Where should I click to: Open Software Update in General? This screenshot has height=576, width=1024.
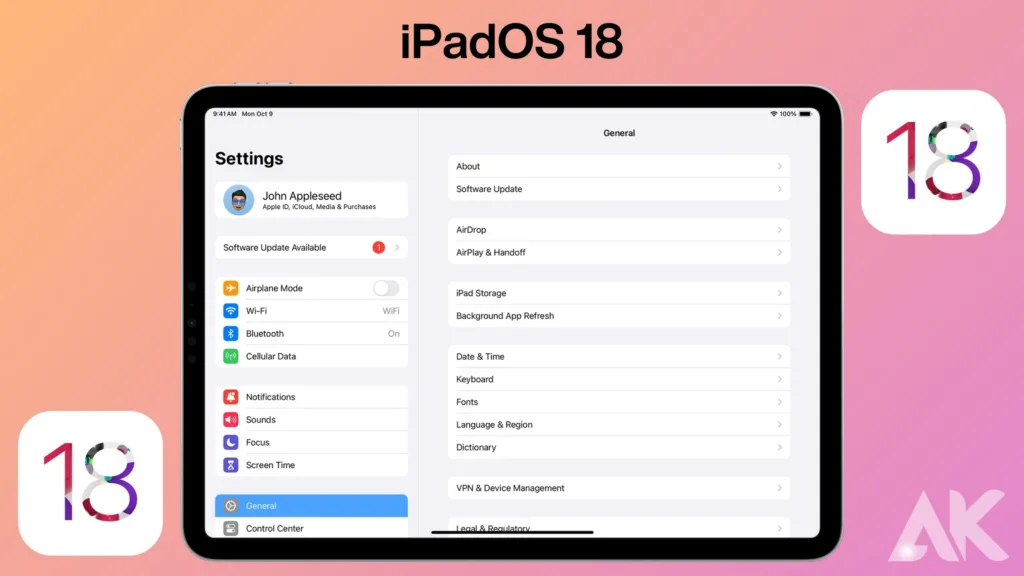pyautogui.click(x=619, y=189)
